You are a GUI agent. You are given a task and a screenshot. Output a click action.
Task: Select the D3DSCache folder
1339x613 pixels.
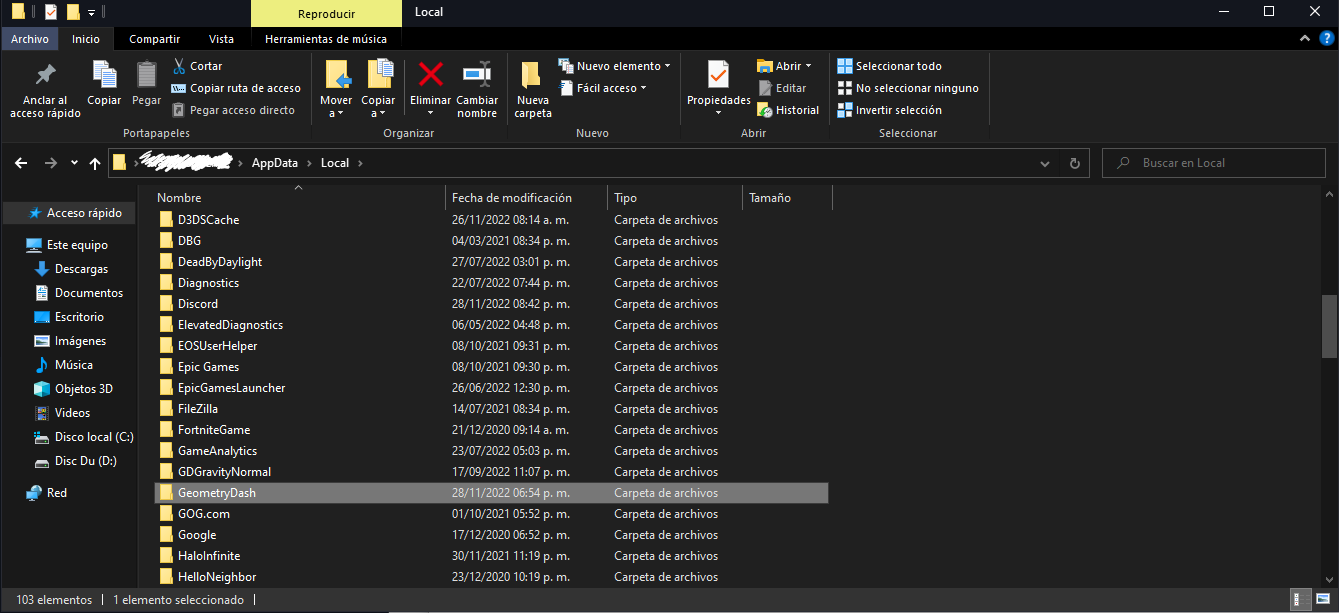[x=208, y=220]
